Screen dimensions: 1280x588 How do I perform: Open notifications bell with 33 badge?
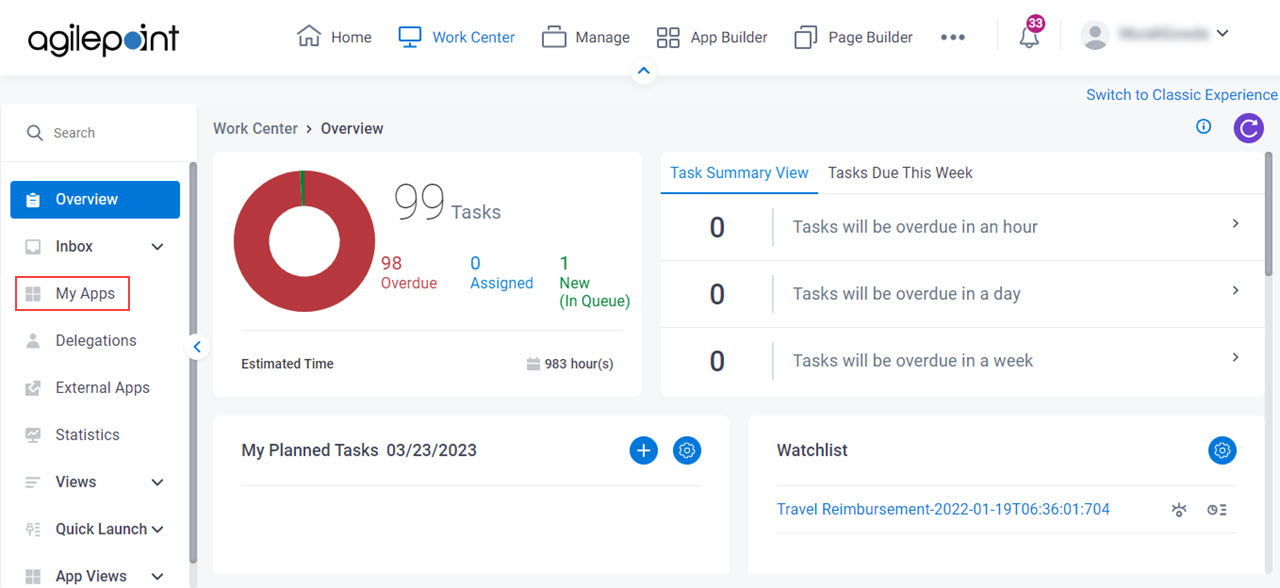coord(1030,35)
